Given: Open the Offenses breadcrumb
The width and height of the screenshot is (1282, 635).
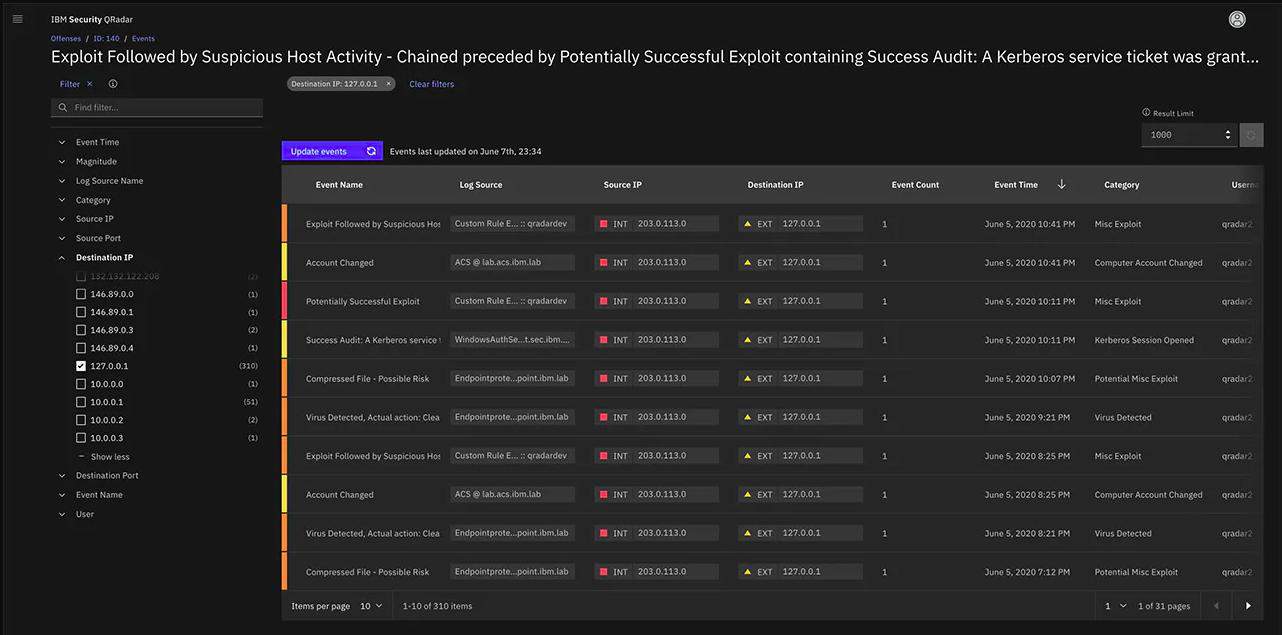Looking at the screenshot, I should (66, 38).
